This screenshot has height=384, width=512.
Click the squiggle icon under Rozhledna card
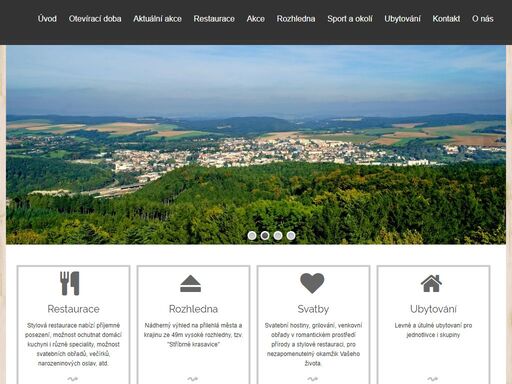[x=192, y=379]
